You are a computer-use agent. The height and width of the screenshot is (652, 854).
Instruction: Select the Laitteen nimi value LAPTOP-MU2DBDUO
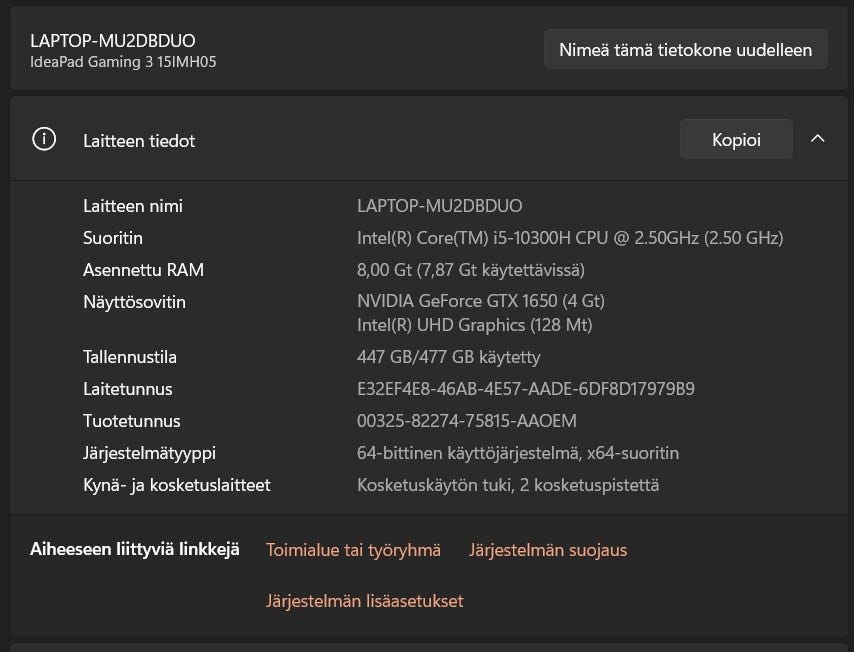pos(439,206)
